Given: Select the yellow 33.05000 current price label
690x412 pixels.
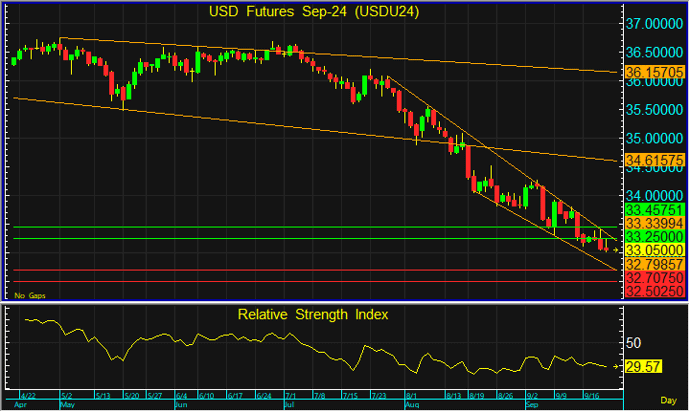Looking at the screenshot, I should [654, 249].
